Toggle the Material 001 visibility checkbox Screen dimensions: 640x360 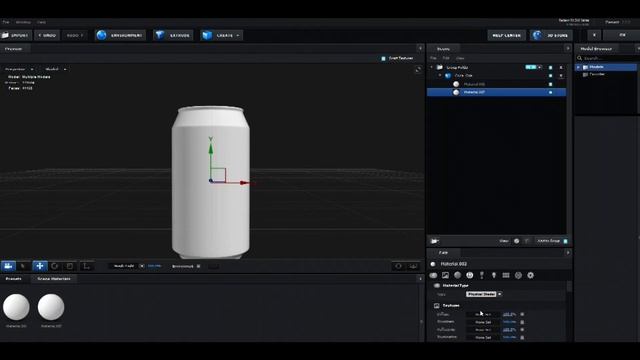[x=551, y=84]
